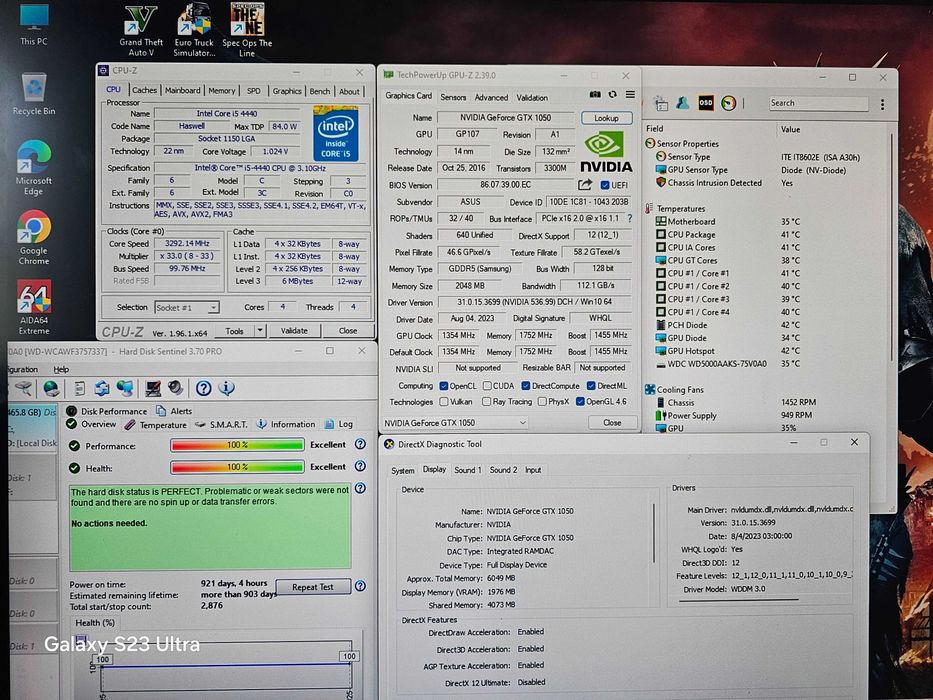Click the Performance 100% bar
The image size is (933, 700).
coord(237,445)
